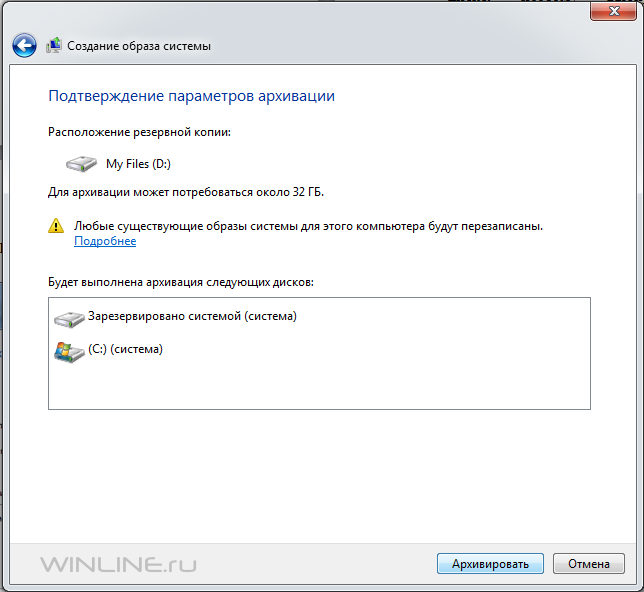The width and height of the screenshot is (644, 592).
Task: Click the Создание образа системы title text
Action: (139, 46)
